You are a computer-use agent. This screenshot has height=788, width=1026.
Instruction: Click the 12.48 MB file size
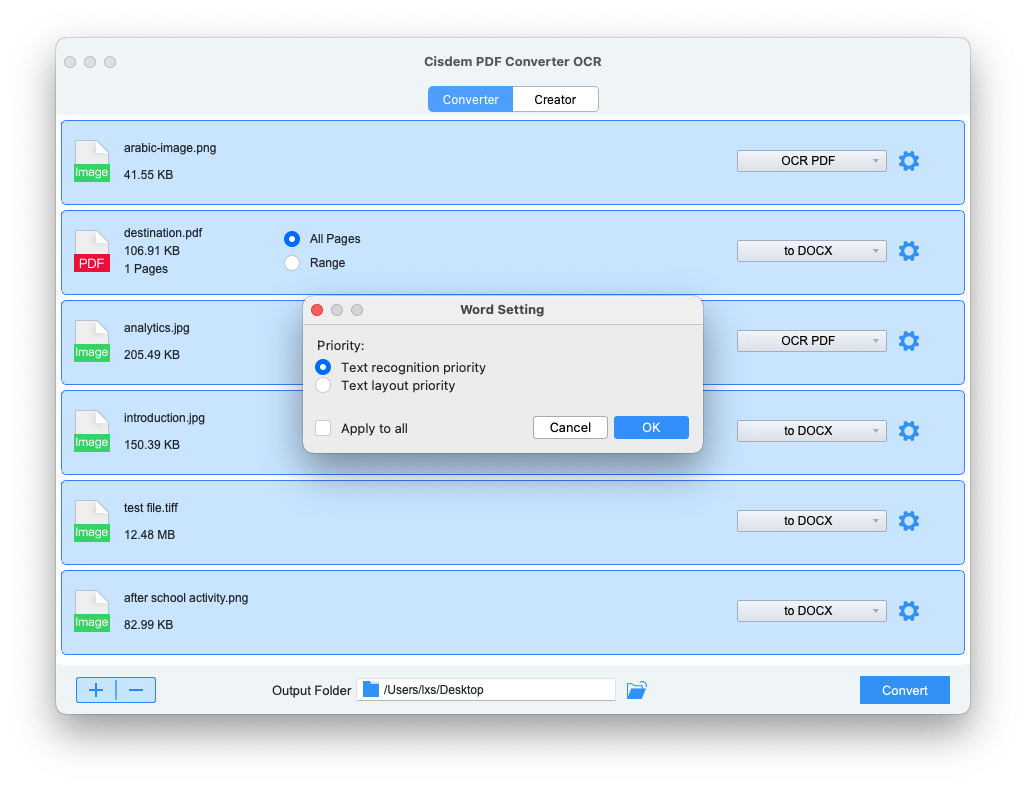(x=149, y=535)
